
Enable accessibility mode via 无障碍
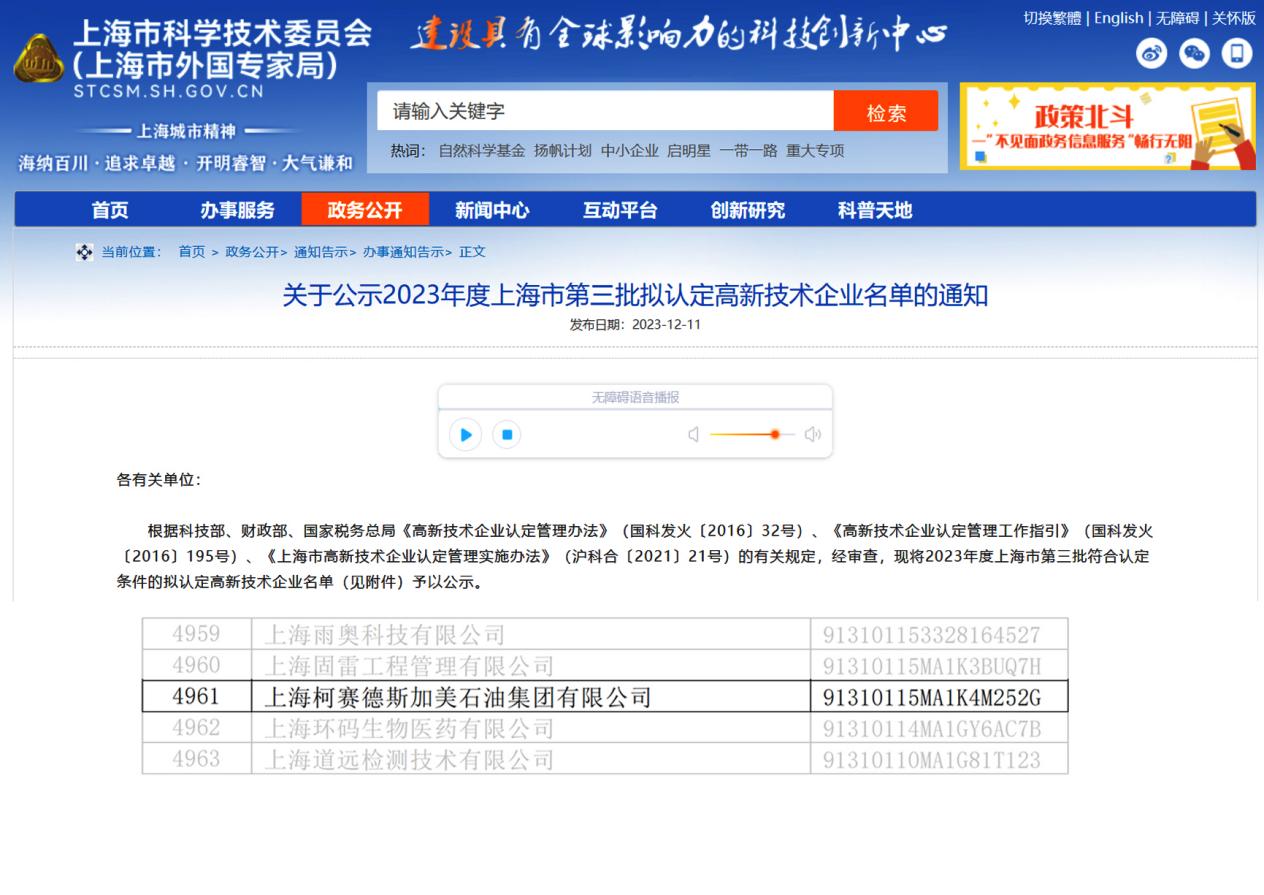1177,18
